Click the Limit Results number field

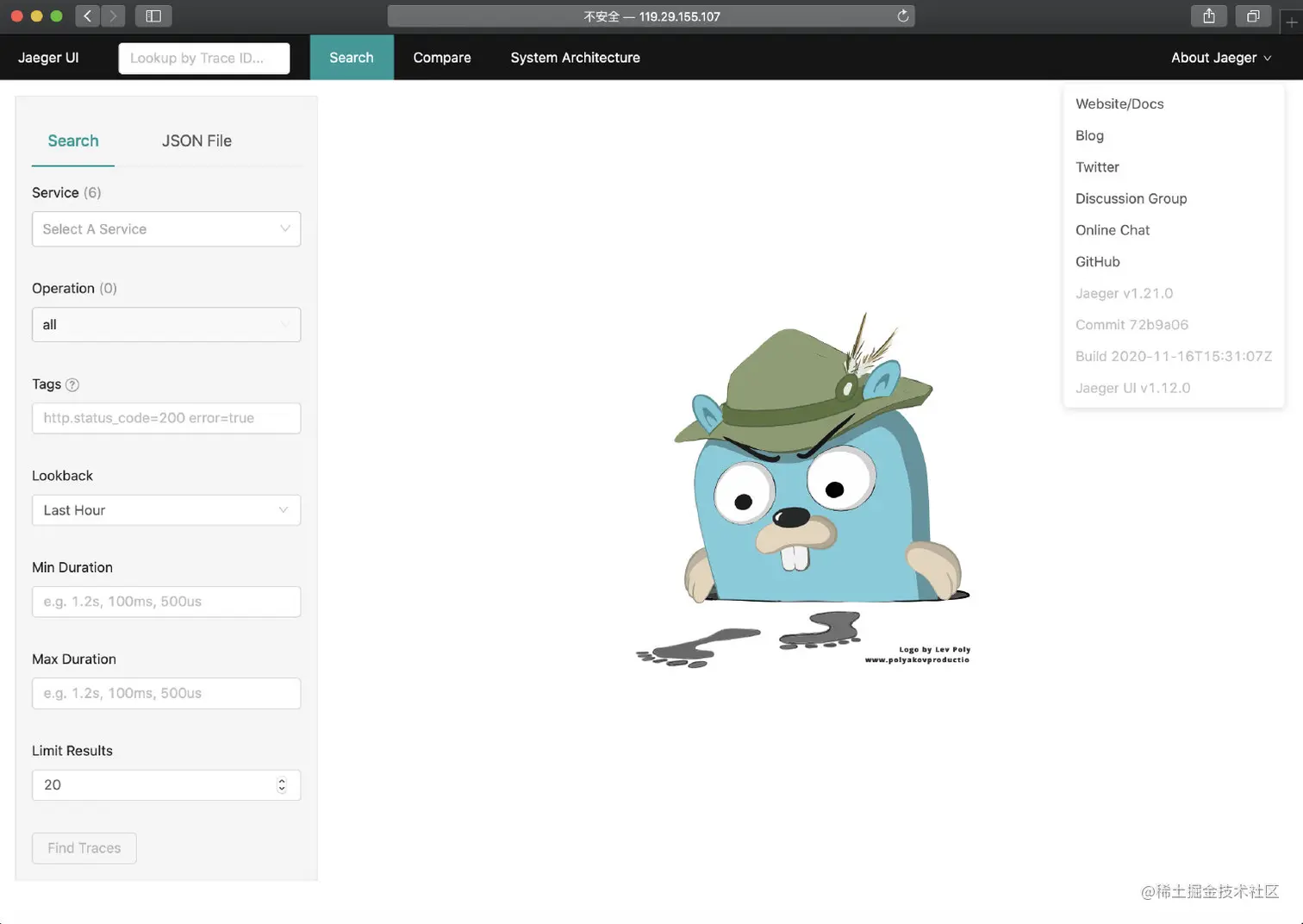pos(166,785)
